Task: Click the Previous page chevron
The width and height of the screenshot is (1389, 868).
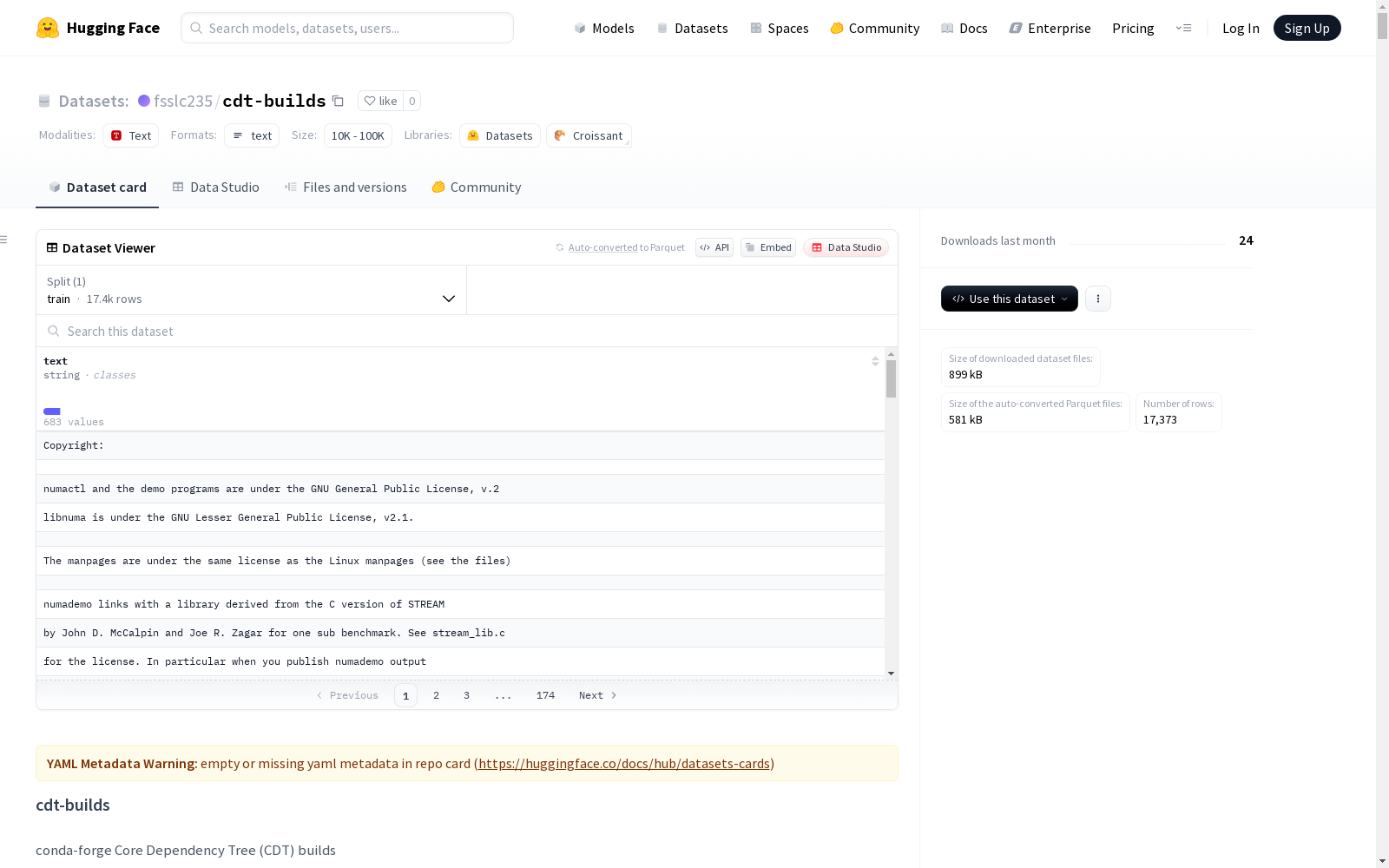Action: (319, 695)
